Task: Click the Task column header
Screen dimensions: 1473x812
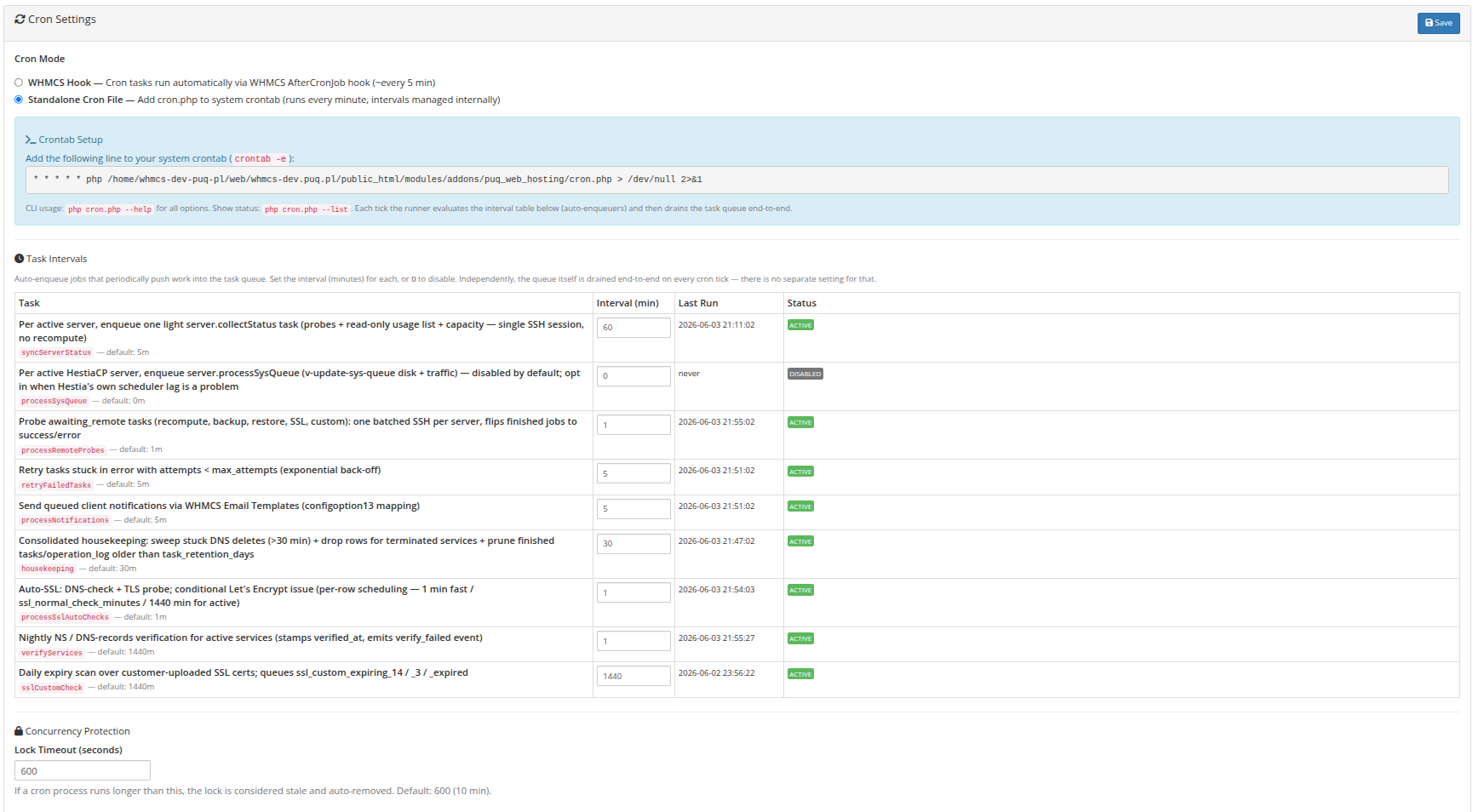Action: 29,303
